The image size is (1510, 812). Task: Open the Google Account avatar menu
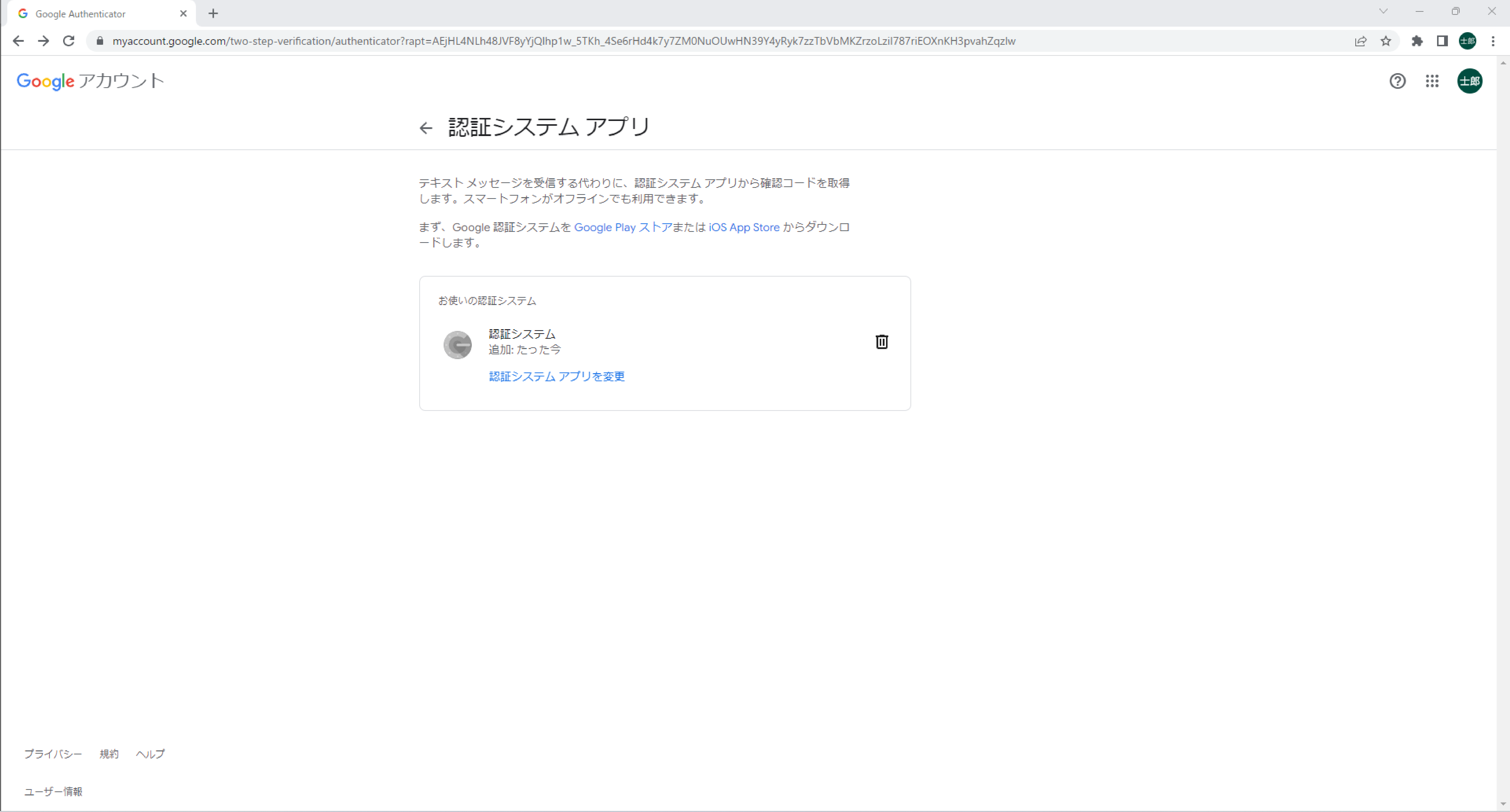[1470, 81]
